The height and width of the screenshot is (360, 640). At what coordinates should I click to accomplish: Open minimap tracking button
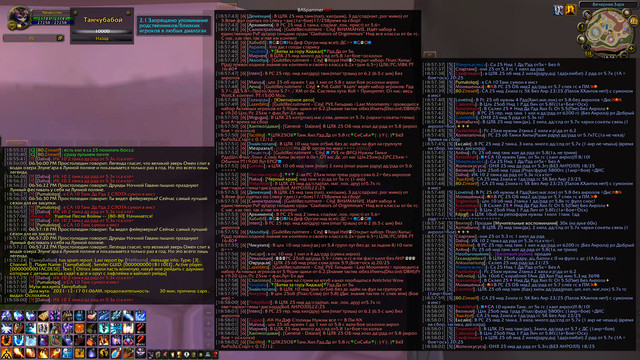[x=587, y=15]
